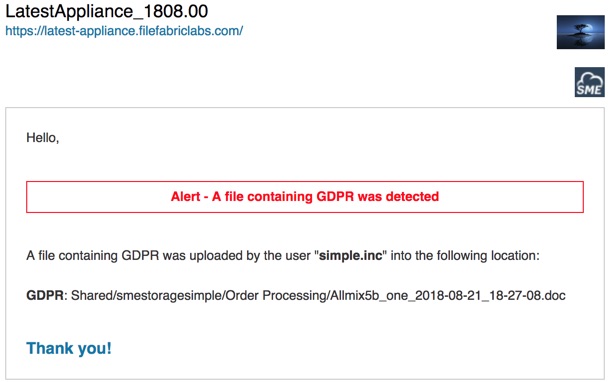This screenshot has width=613, height=382.
Task: Click the bold GDPR label before the path
Action: 45,295
